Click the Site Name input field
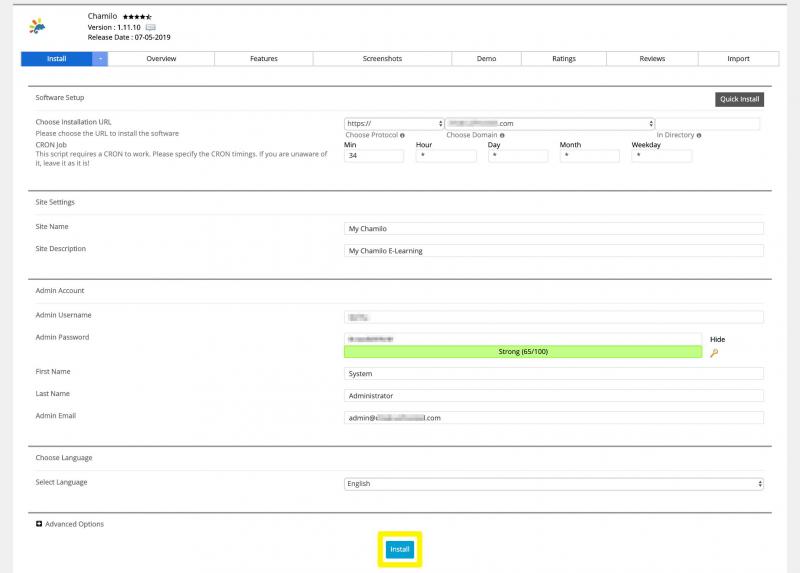 point(553,229)
